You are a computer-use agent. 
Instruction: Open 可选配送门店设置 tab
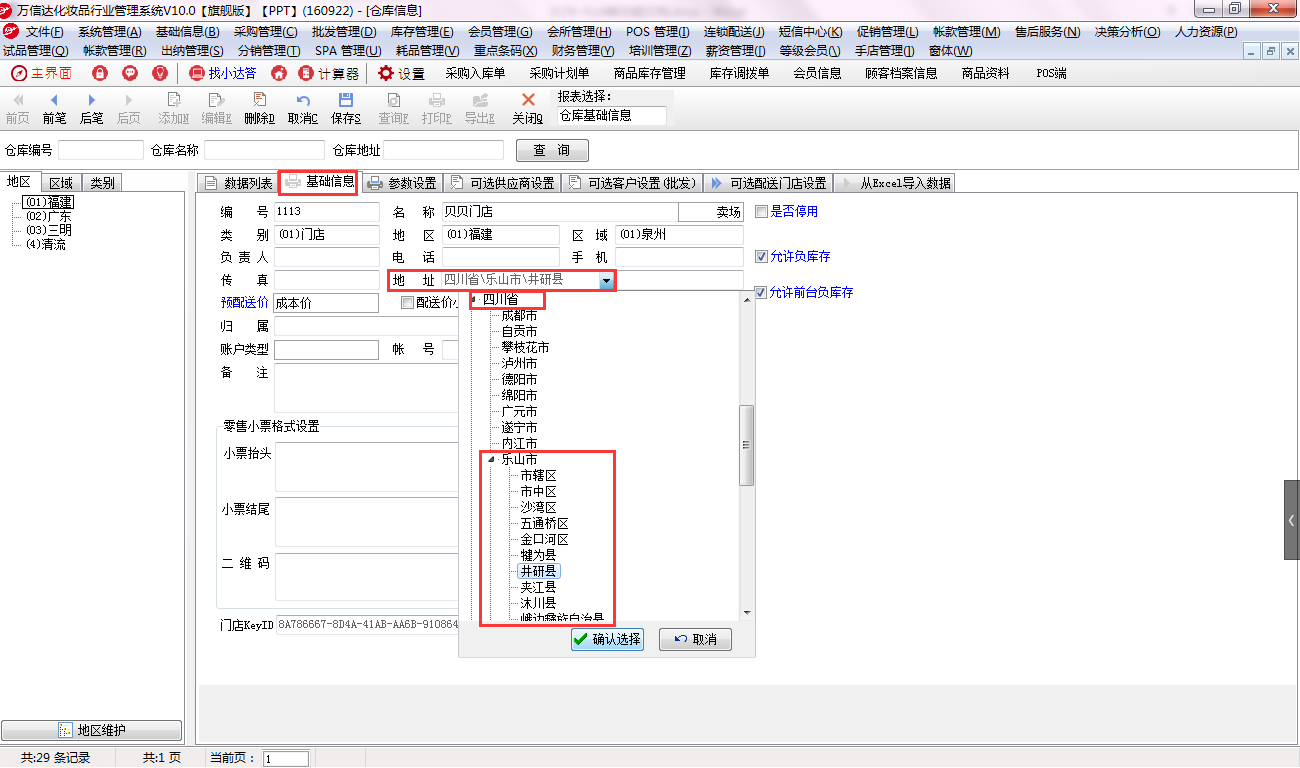point(768,183)
